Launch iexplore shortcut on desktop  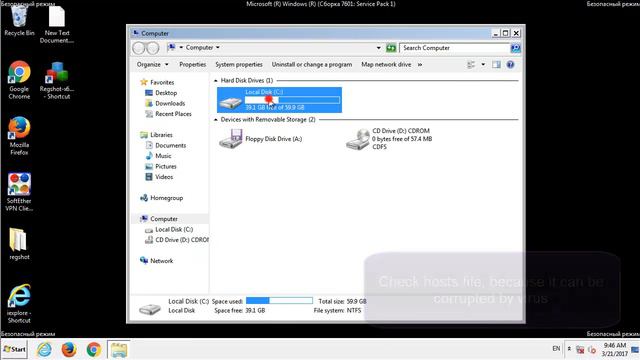(19, 304)
